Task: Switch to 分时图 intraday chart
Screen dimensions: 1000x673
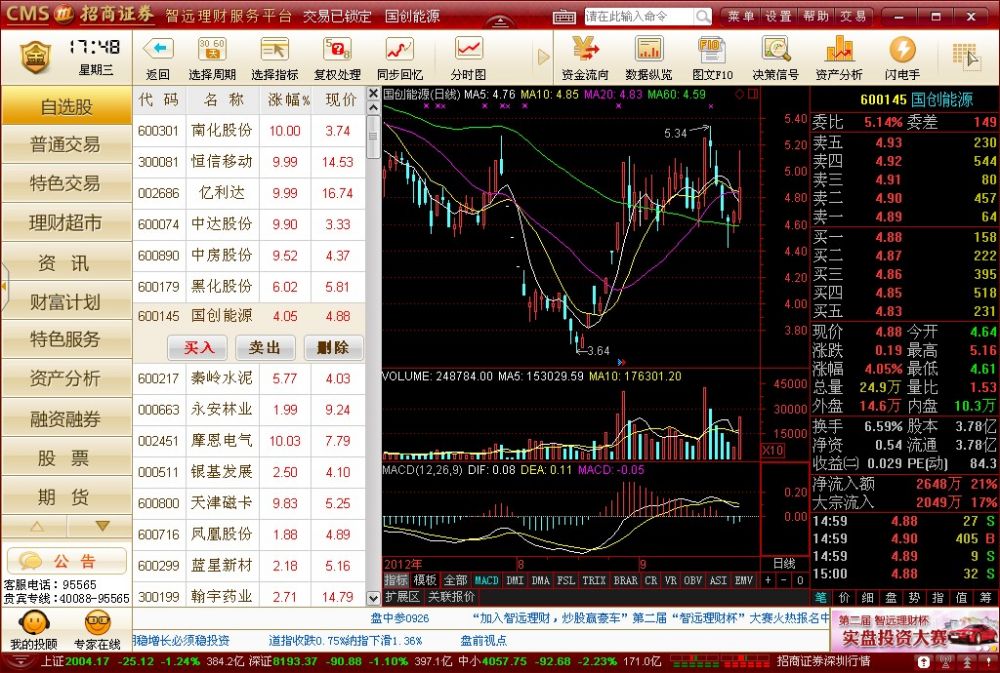Action: tap(468, 58)
